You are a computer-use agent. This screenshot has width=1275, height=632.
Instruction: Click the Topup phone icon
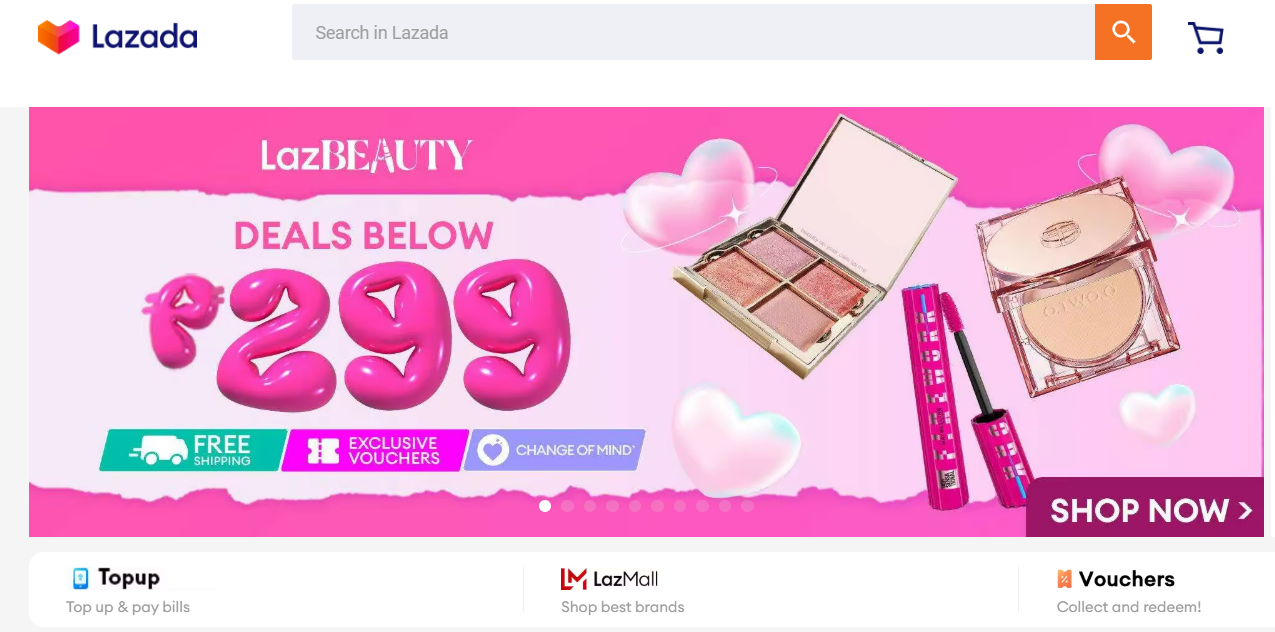pyautogui.click(x=81, y=578)
